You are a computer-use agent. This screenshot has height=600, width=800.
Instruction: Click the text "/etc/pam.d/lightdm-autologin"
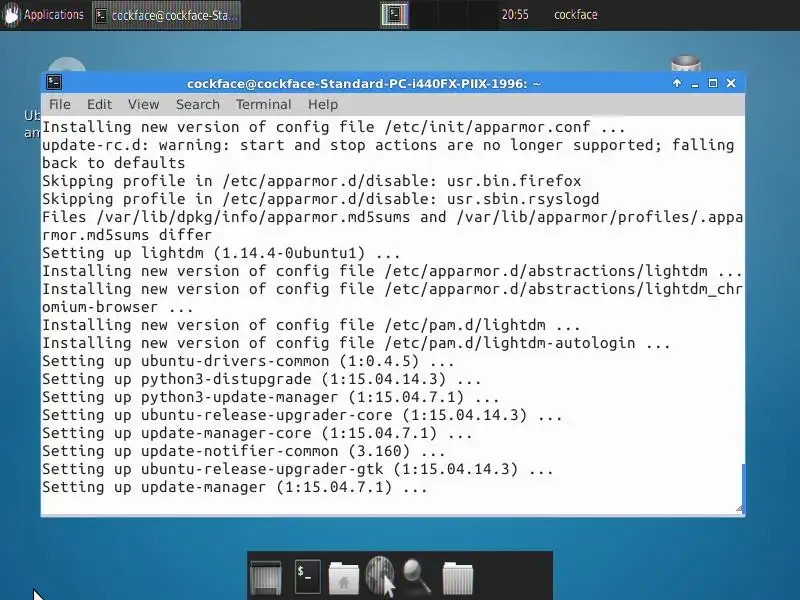click(510, 343)
